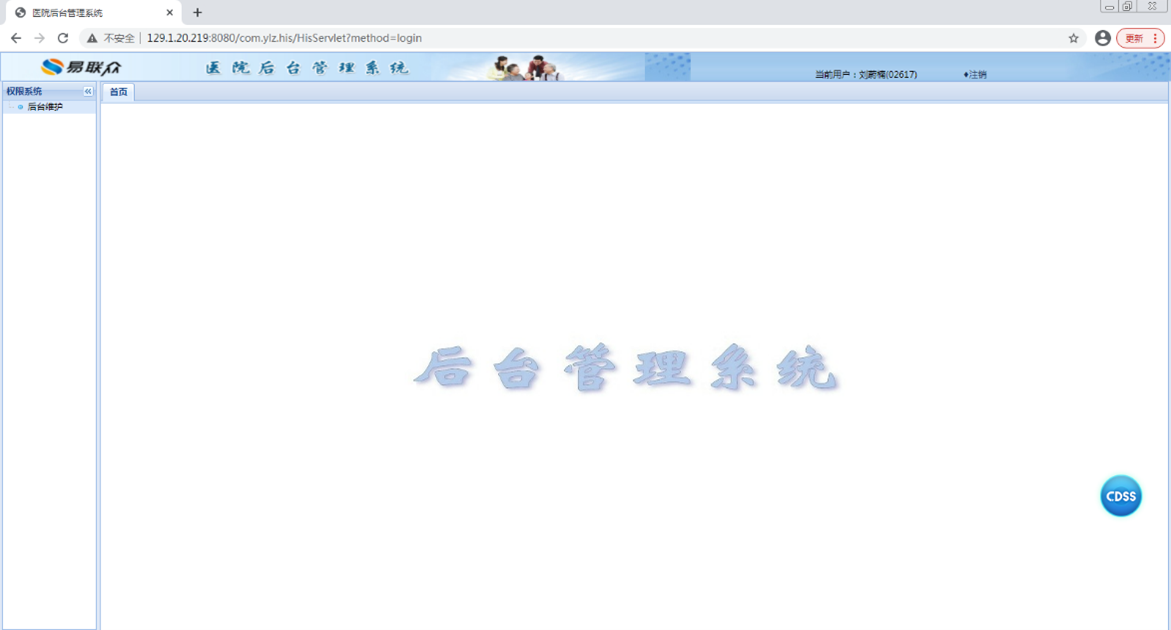Screen dimensions: 1171x630
Task: Switch to the 首页 tab
Action: pyautogui.click(x=119, y=92)
